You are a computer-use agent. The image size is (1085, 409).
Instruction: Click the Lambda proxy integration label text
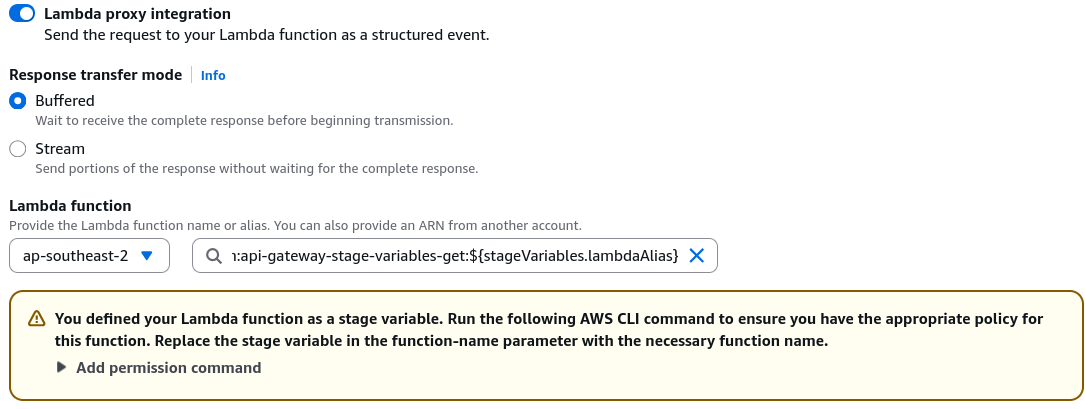138,14
